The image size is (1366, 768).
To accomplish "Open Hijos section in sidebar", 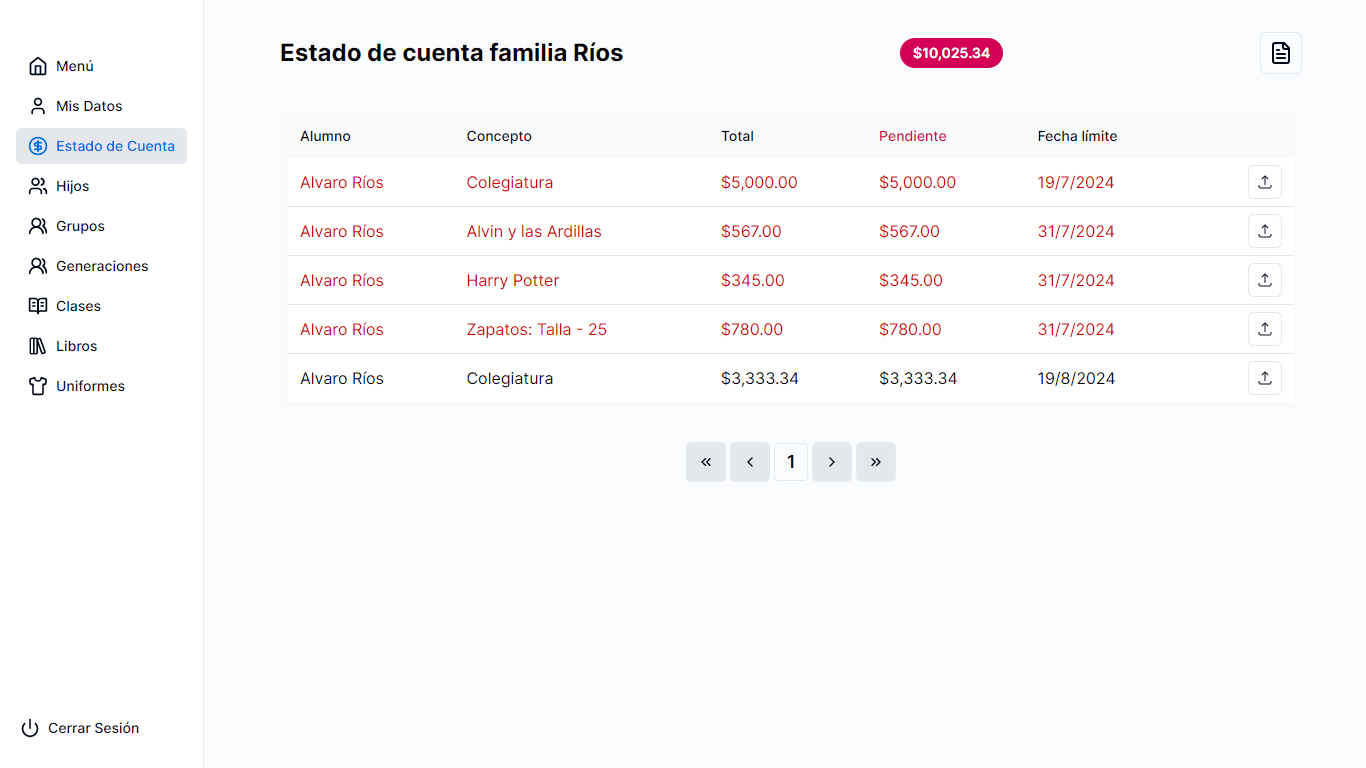I will click(x=72, y=186).
